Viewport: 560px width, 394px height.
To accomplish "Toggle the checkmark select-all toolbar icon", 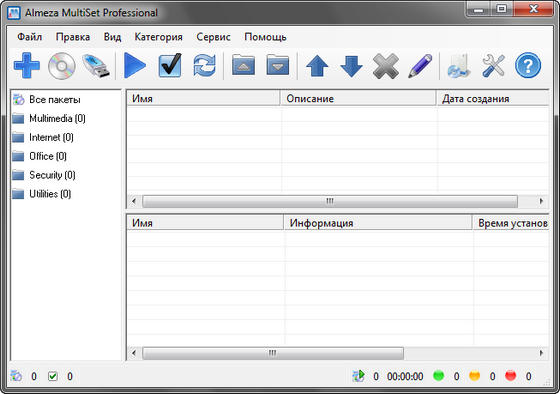I will click(170, 65).
